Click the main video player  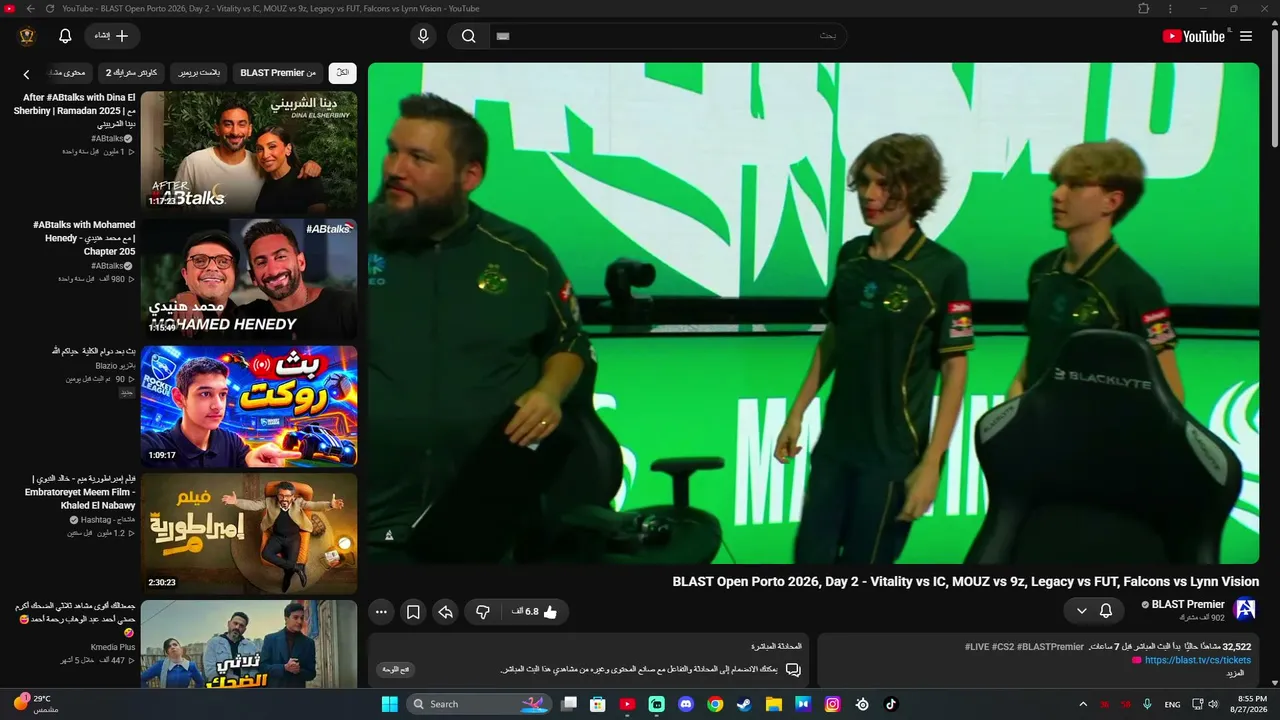tap(813, 313)
